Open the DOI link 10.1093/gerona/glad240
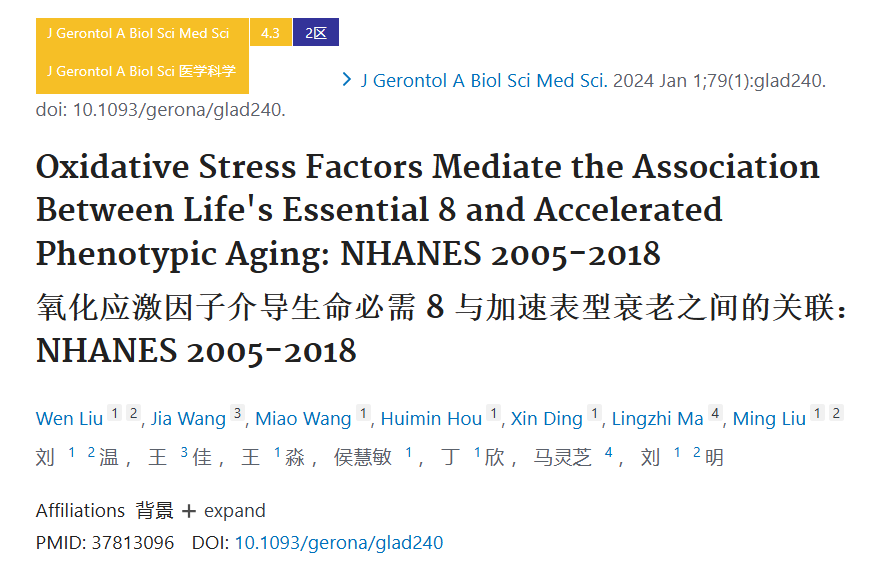The height and width of the screenshot is (572, 883). (x=339, y=542)
